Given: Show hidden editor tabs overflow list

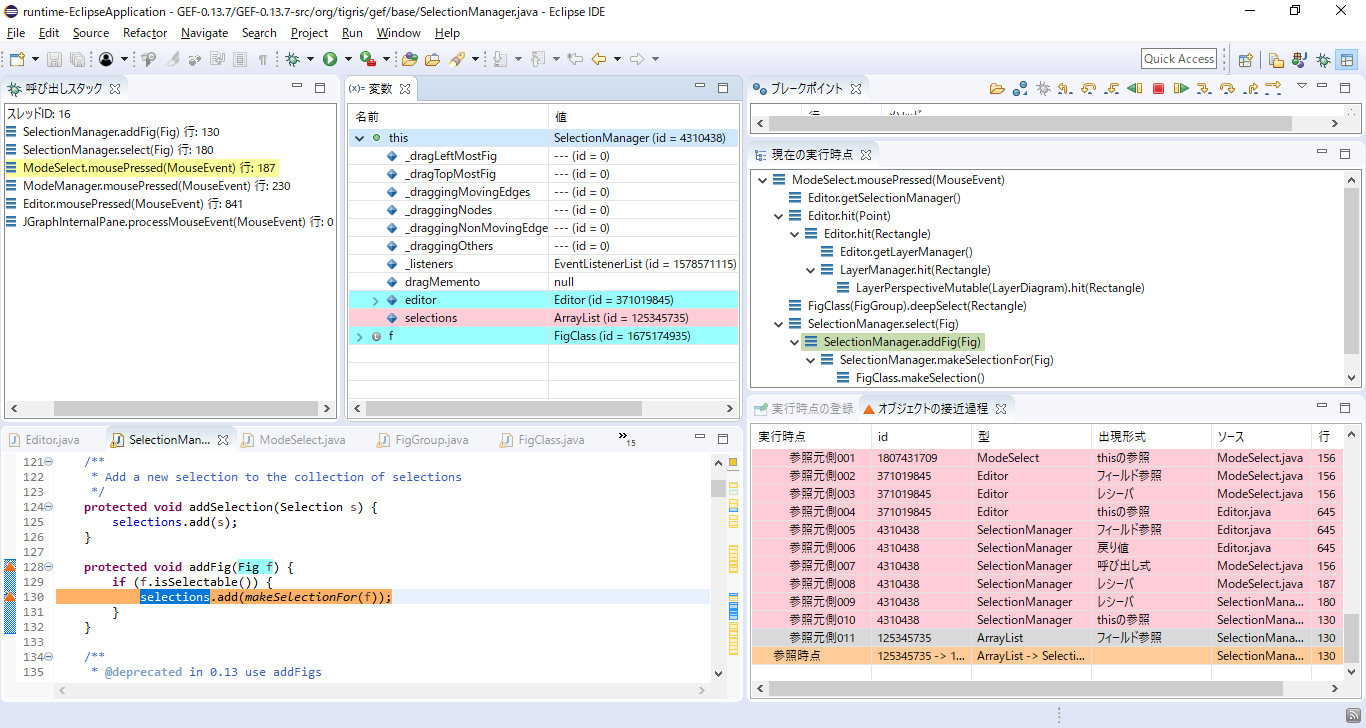Looking at the screenshot, I should pos(627,438).
